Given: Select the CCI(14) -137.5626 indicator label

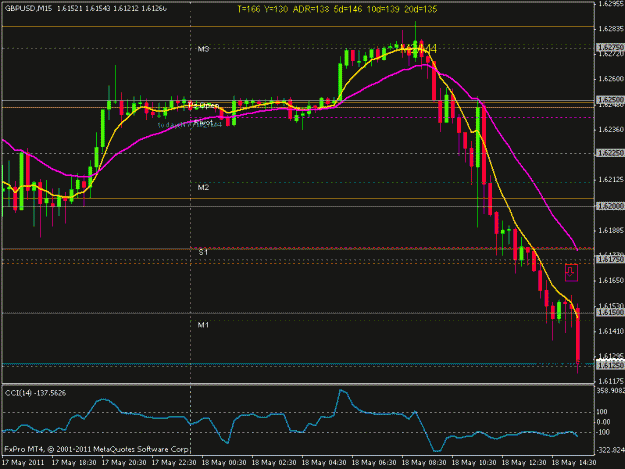Looking at the screenshot, I should click(35, 393).
